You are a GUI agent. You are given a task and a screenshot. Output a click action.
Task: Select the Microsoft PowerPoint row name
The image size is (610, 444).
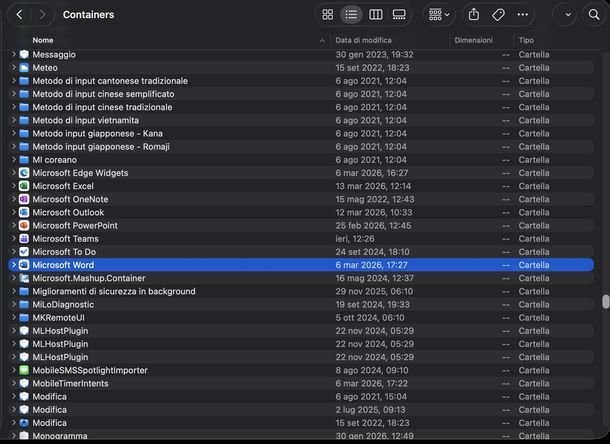(x=75, y=225)
